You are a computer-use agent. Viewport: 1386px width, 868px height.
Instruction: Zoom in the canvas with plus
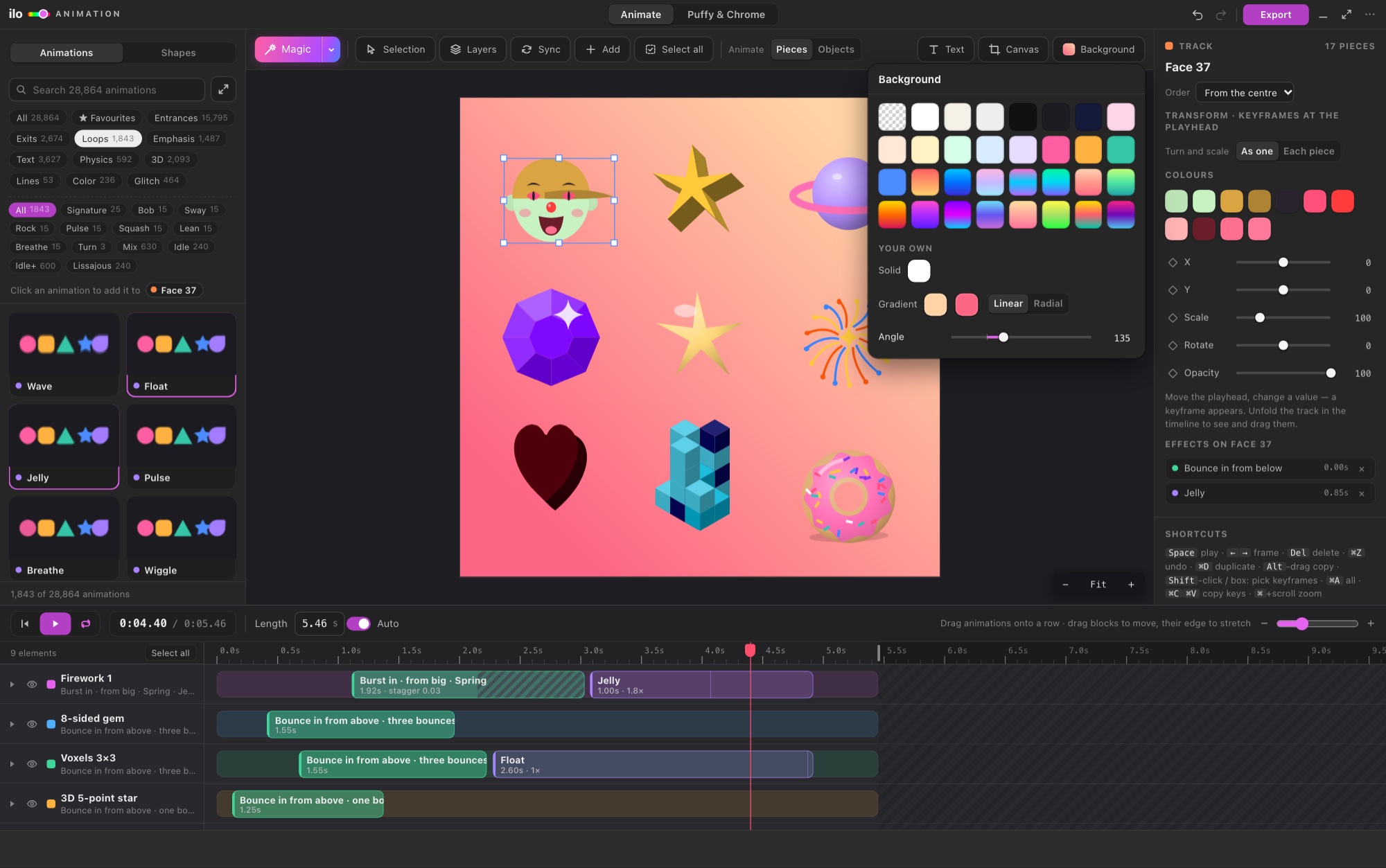click(1131, 585)
